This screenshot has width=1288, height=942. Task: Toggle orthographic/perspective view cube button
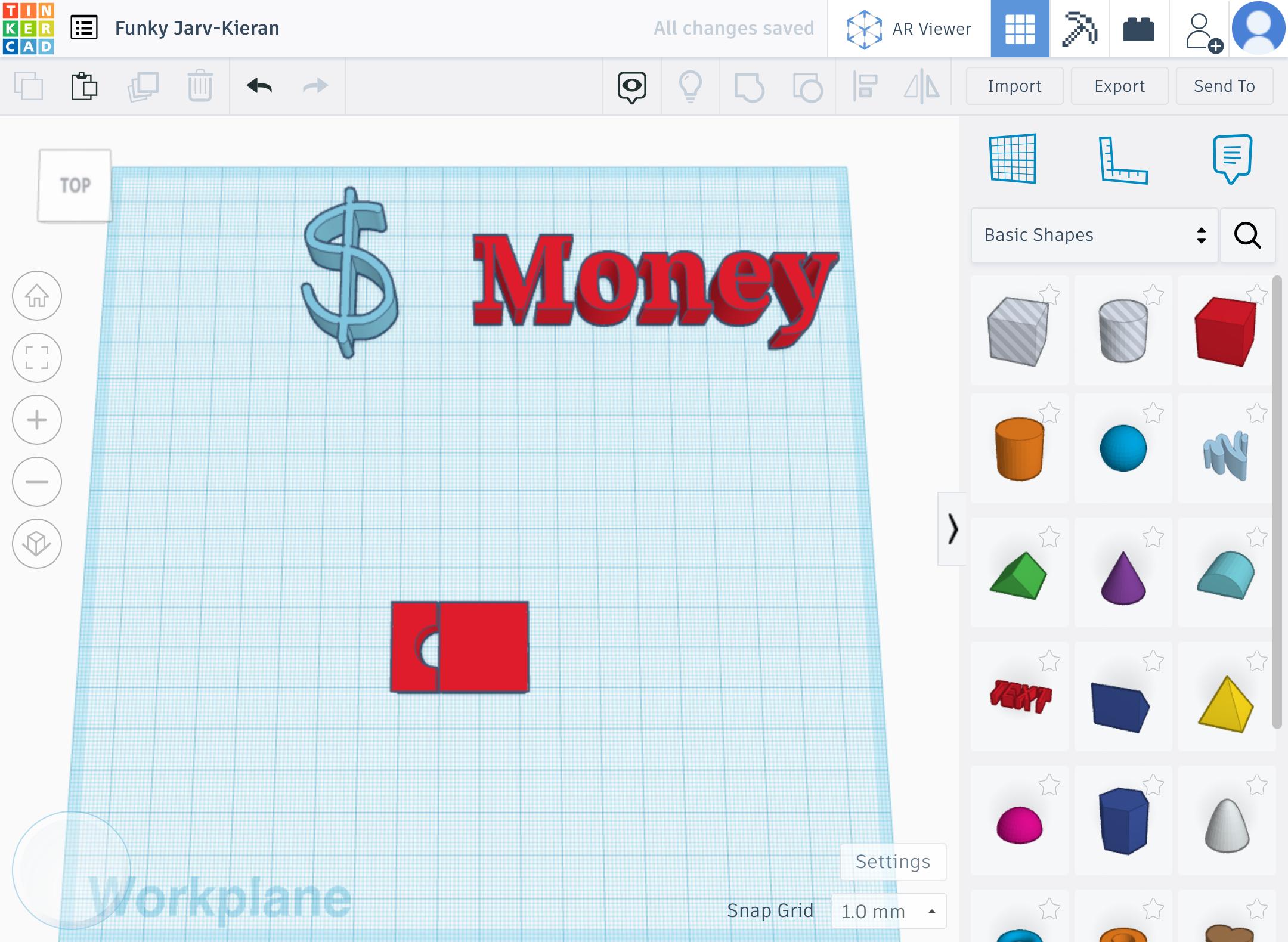click(37, 544)
